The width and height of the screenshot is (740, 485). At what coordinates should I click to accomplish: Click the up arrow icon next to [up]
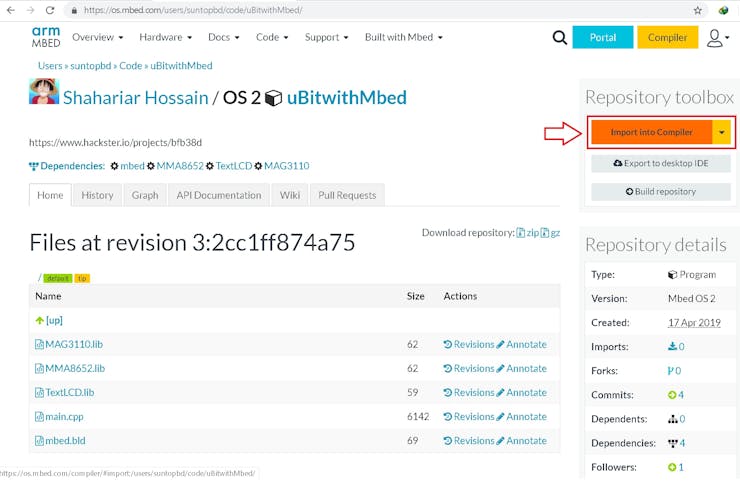pyautogui.click(x=40, y=320)
